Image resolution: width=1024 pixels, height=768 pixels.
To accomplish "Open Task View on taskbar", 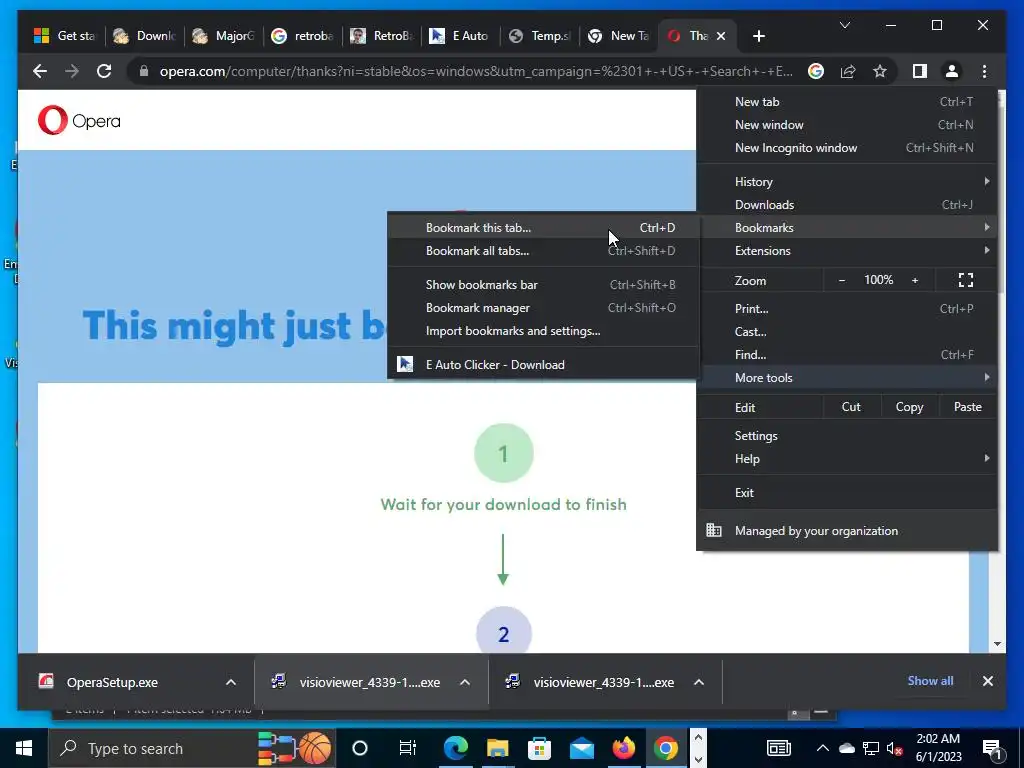I will tap(408, 748).
